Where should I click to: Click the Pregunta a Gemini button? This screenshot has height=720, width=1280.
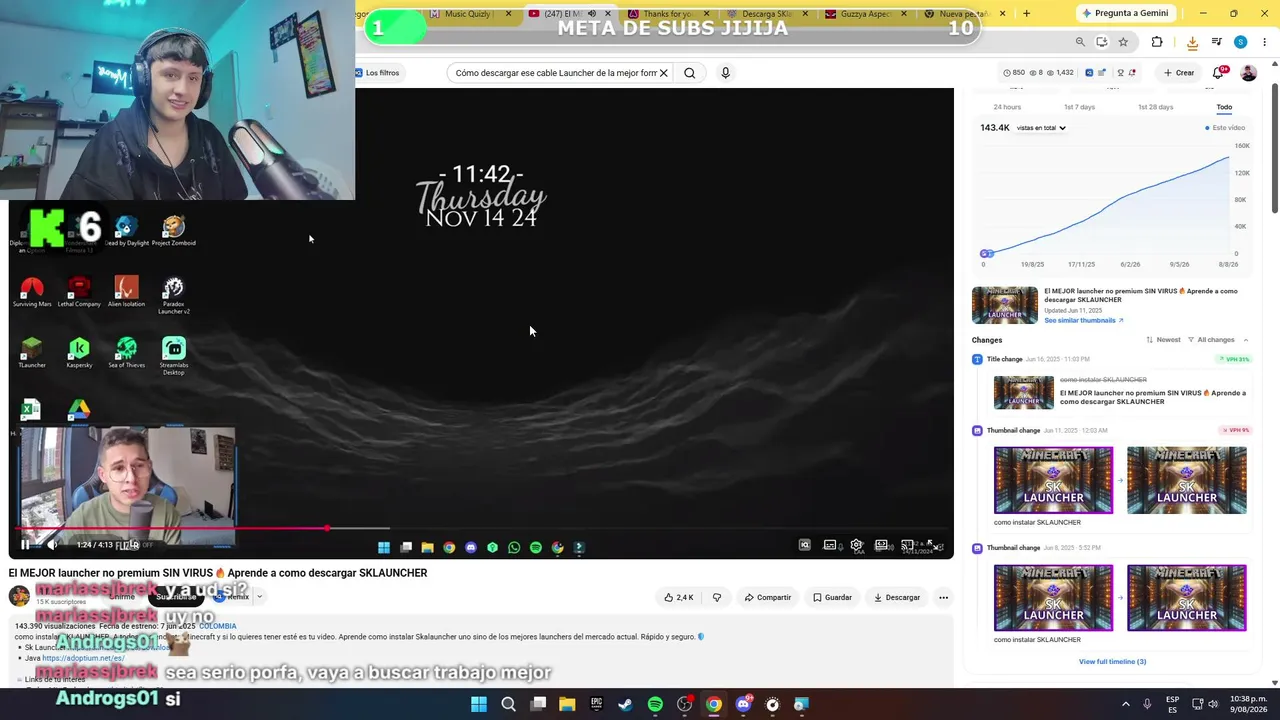(1125, 14)
